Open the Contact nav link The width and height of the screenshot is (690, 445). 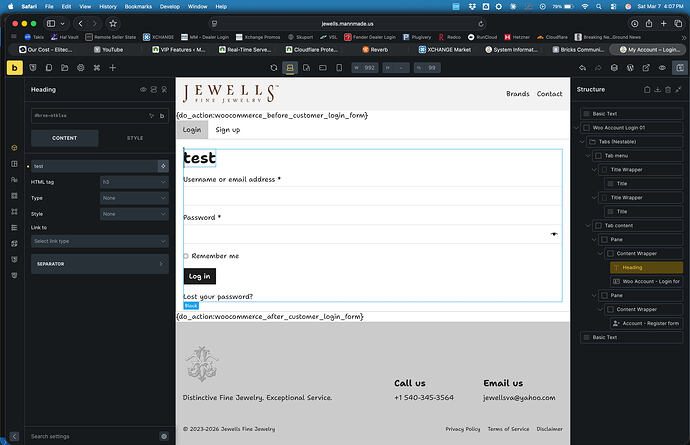click(x=549, y=94)
